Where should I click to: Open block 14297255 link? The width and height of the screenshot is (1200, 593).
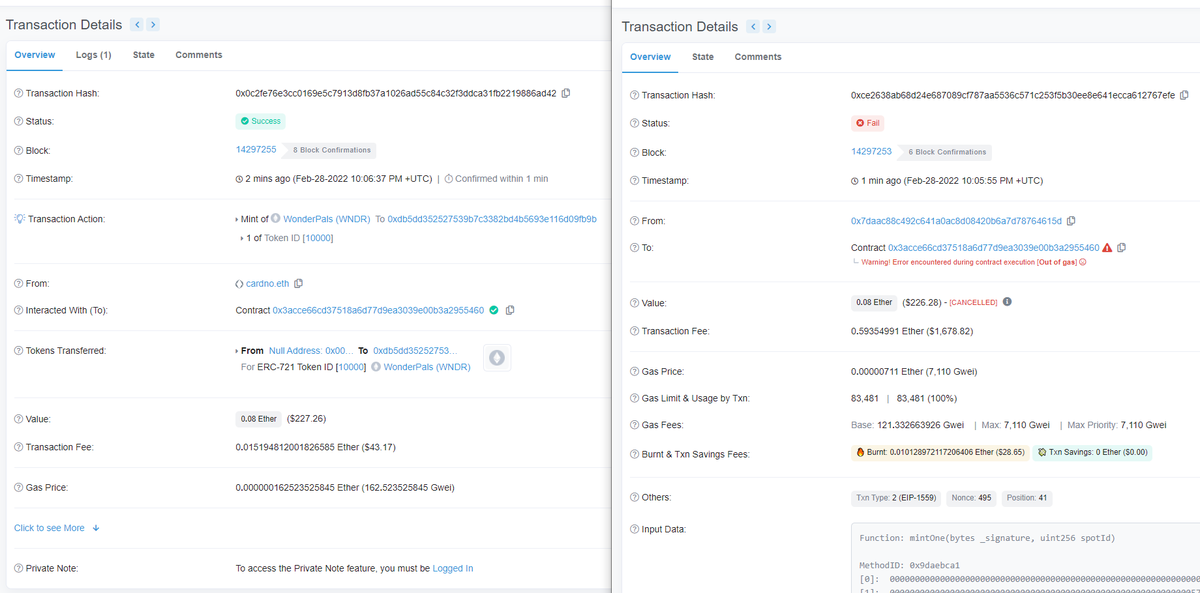point(256,149)
